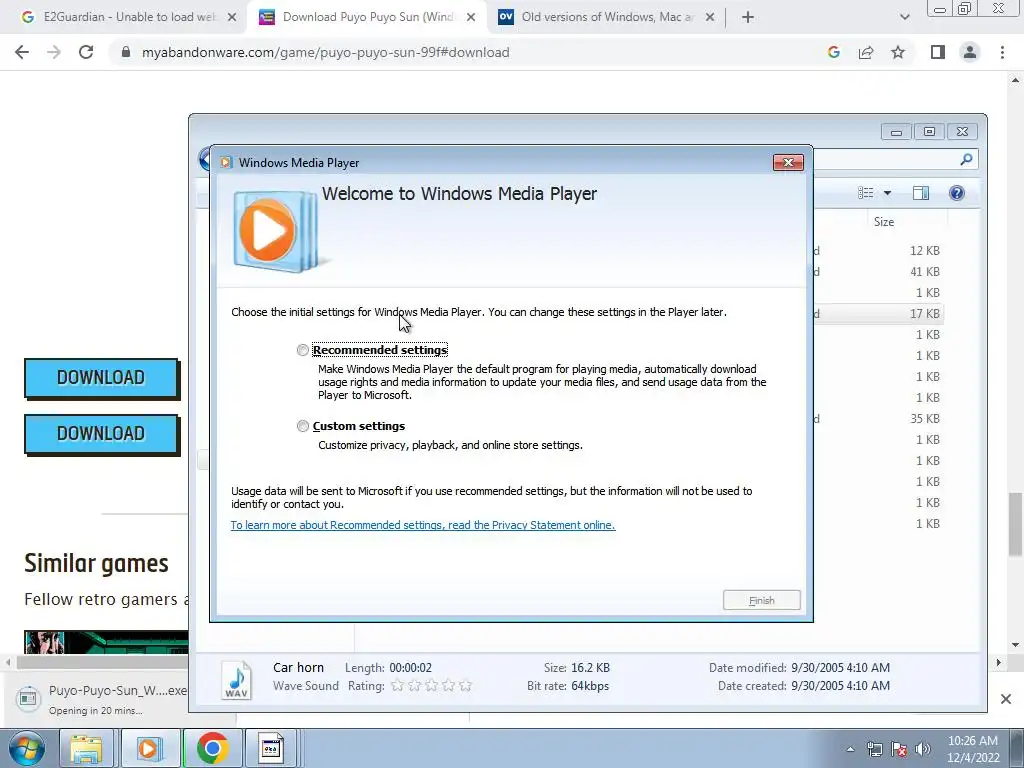
Task: Select the Recommended settings radio button
Action: 302,350
